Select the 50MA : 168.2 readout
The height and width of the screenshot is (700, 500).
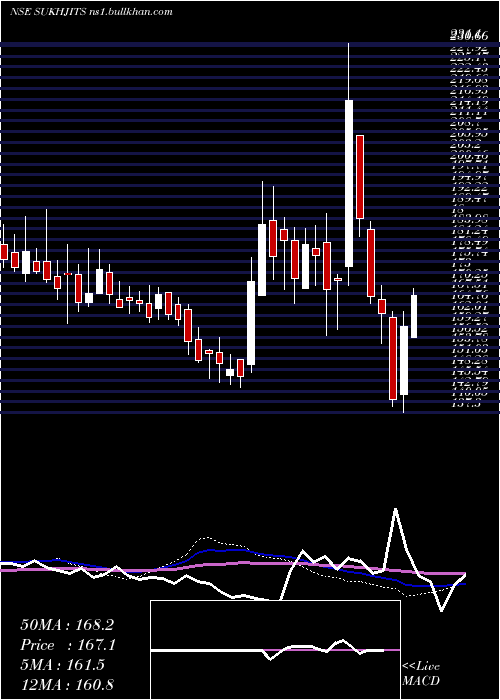pyautogui.click(x=67, y=625)
